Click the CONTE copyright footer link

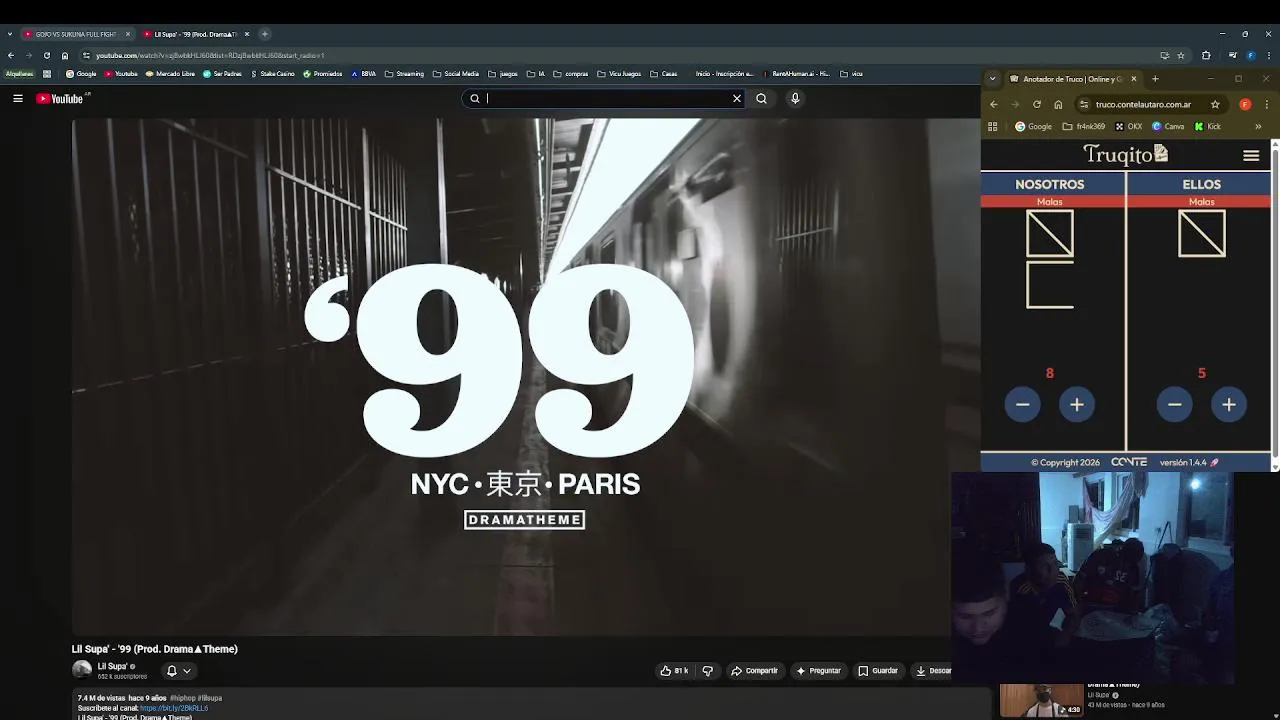[1129, 462]
